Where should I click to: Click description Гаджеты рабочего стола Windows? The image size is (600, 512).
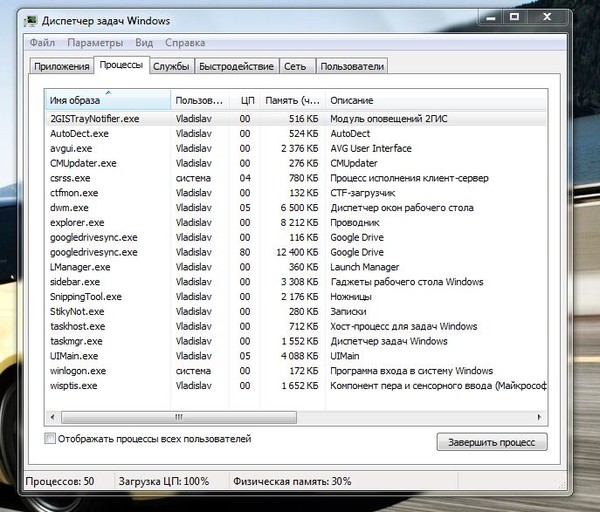click(407, 282)
